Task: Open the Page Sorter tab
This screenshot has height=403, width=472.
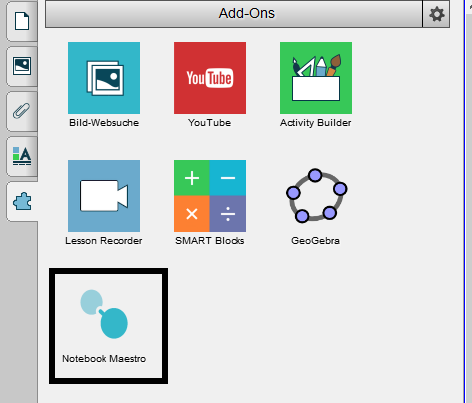Action: coord(22,21)
